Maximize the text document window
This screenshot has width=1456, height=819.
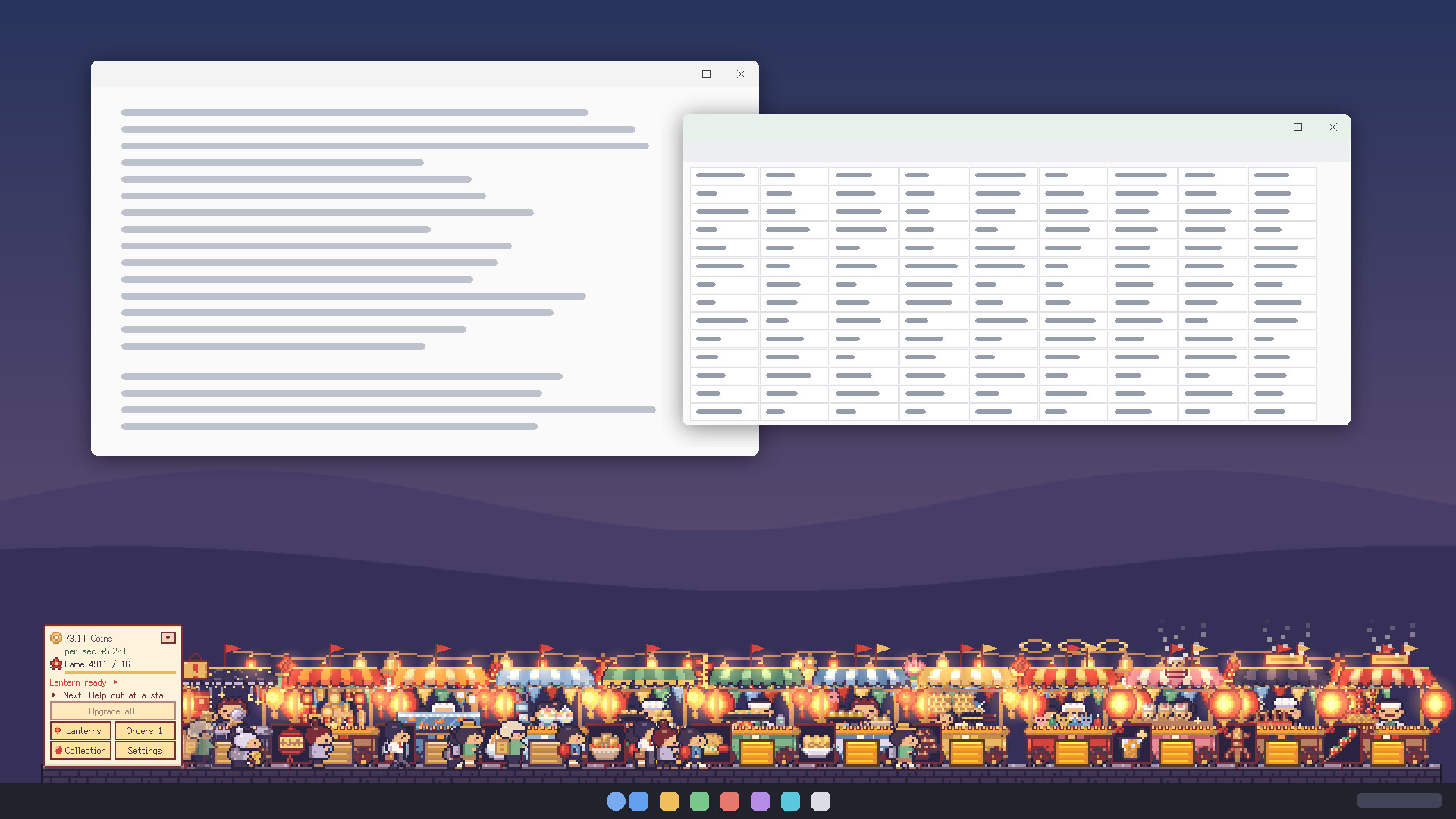pyautogui.click(x=706, y=74)
